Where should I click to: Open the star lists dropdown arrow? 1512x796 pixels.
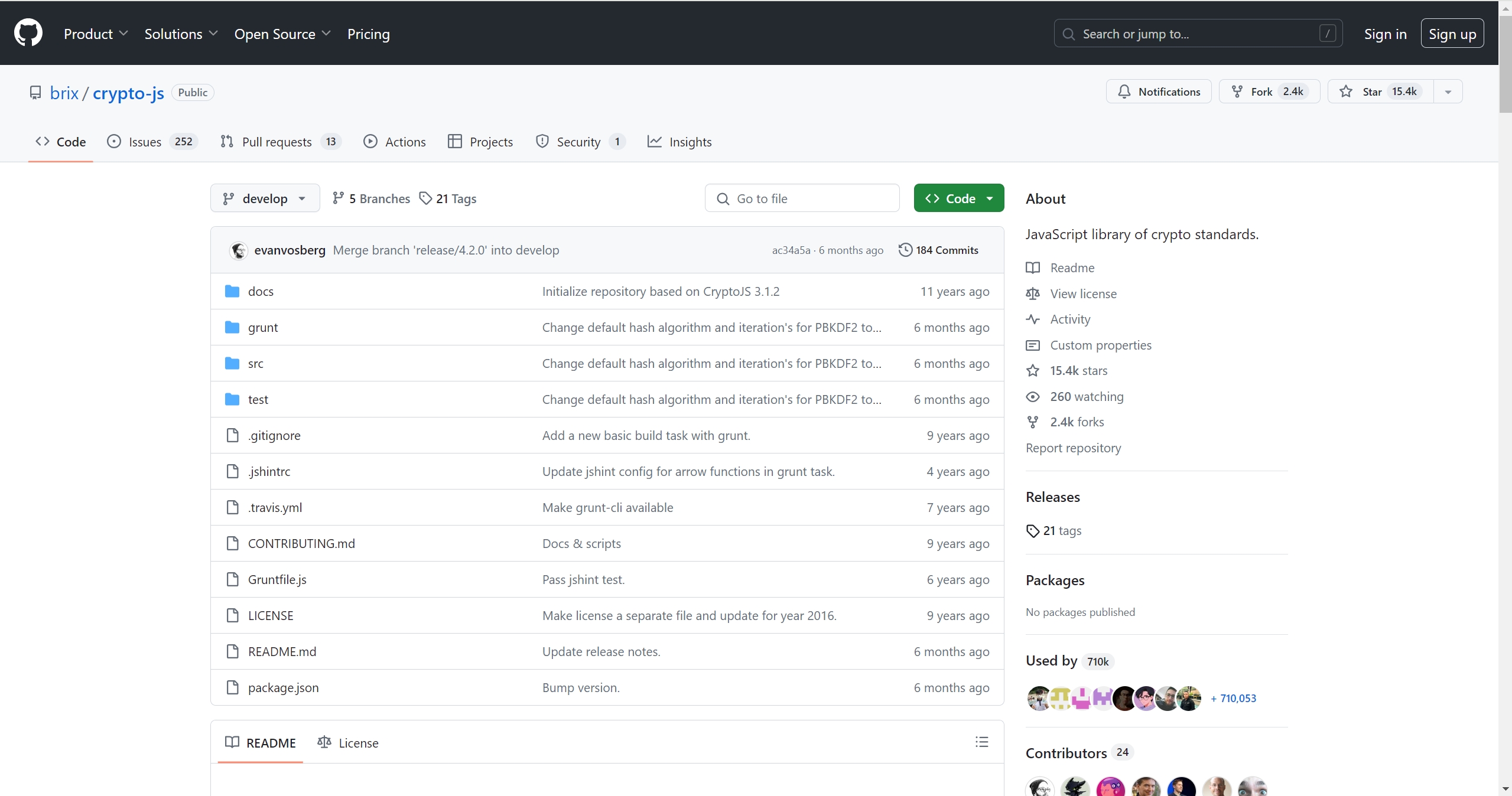(x=1448, y=92)
